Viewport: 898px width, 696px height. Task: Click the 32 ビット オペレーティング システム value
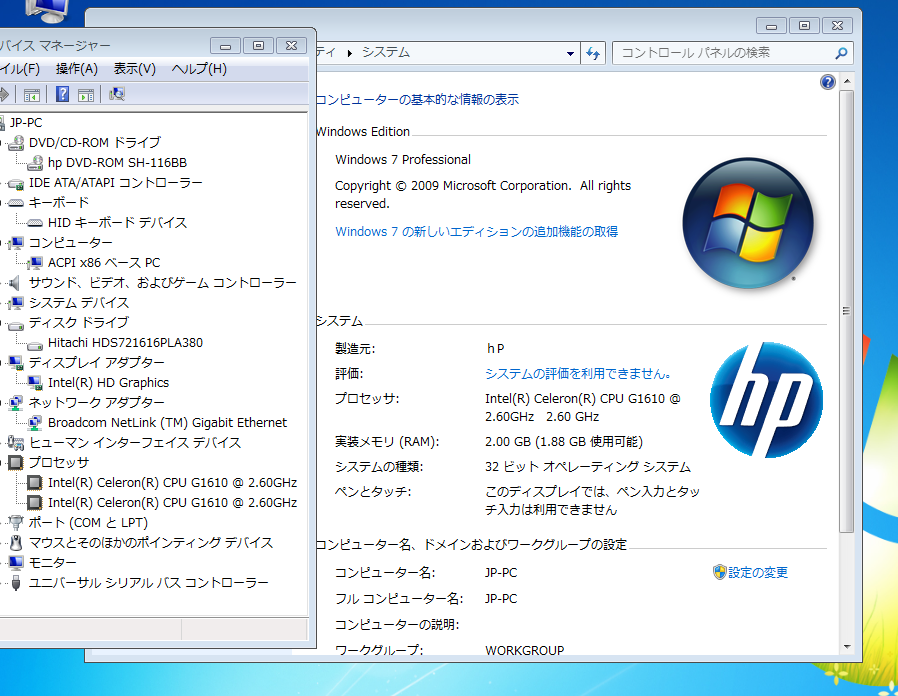tap(588, 467)
